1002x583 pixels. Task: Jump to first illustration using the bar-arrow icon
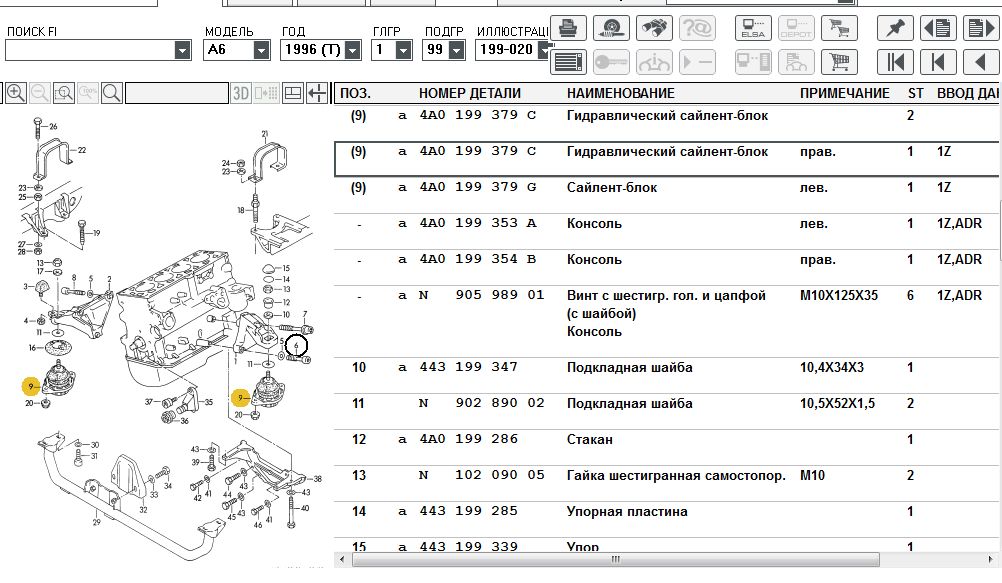tap(895, 62)
